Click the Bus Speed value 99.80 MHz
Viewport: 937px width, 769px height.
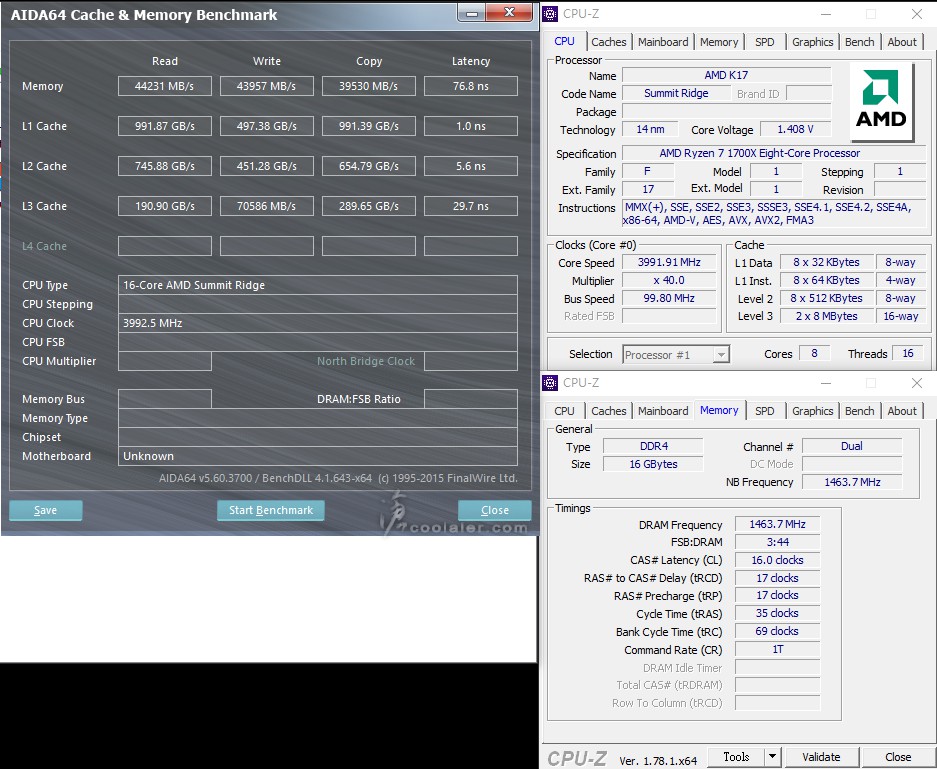(x=669, y=298)
